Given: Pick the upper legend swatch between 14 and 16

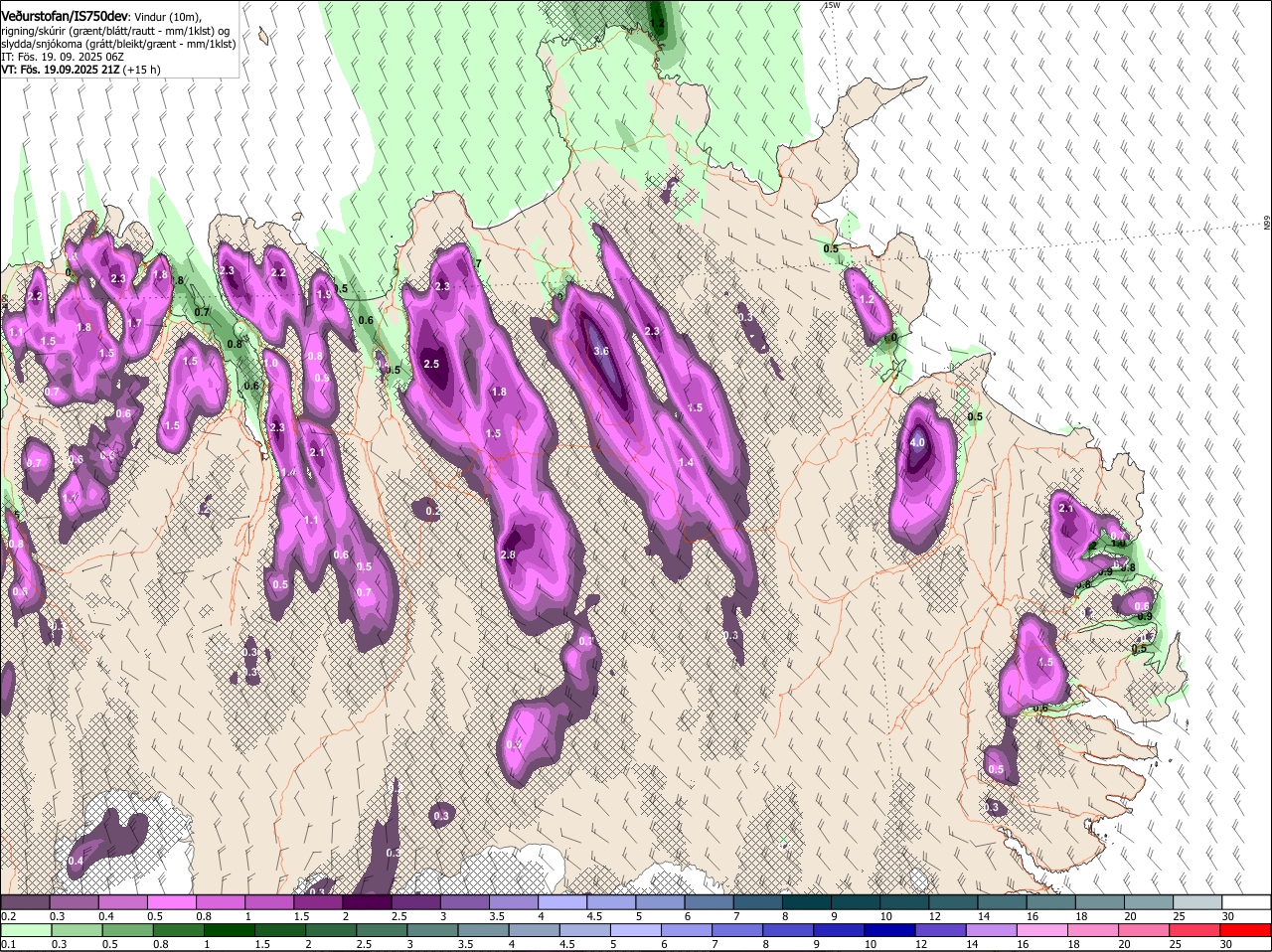Looking at the screenshot, I should (x=1003, y=902).
